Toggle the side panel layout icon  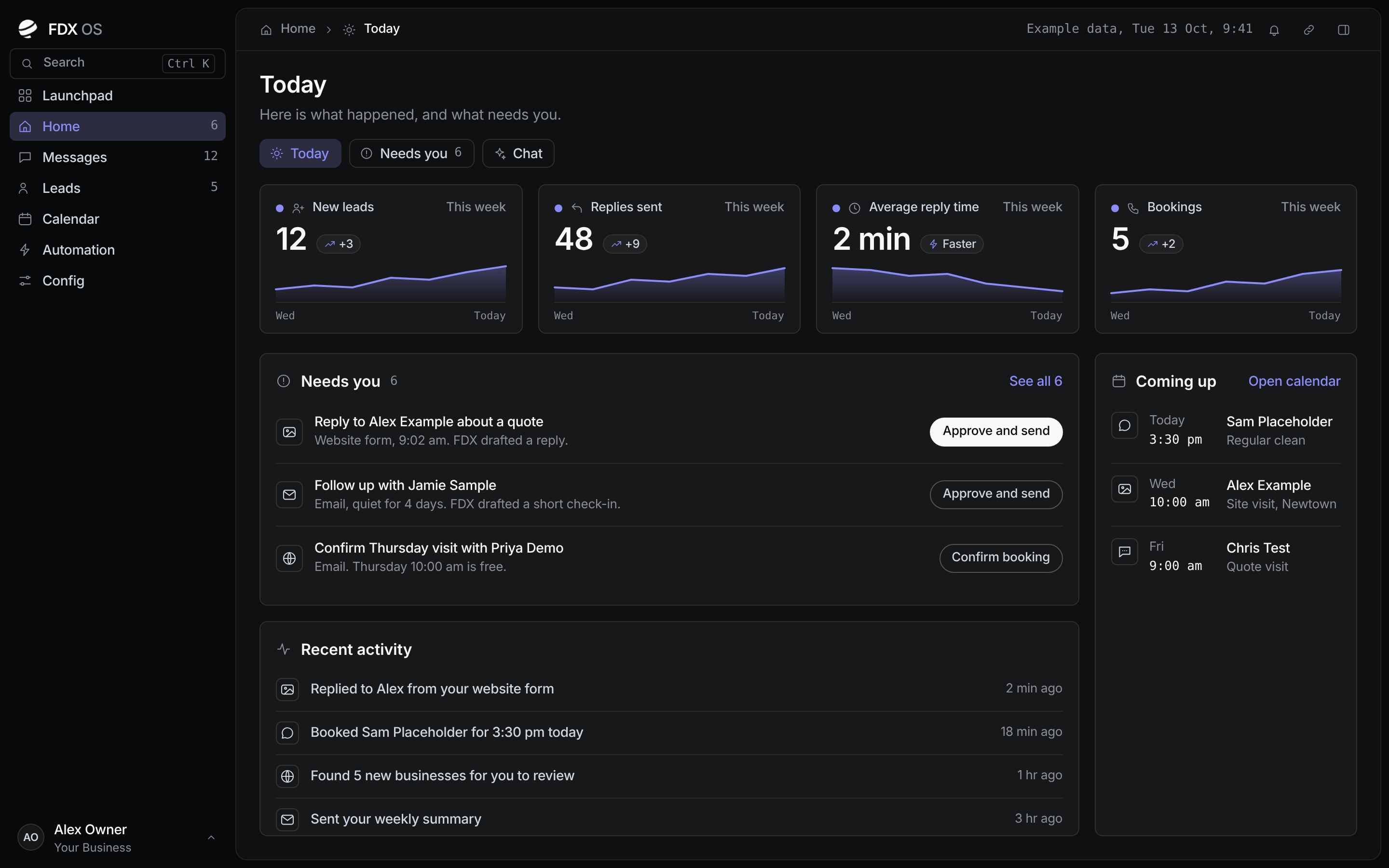click(1344, 30)
